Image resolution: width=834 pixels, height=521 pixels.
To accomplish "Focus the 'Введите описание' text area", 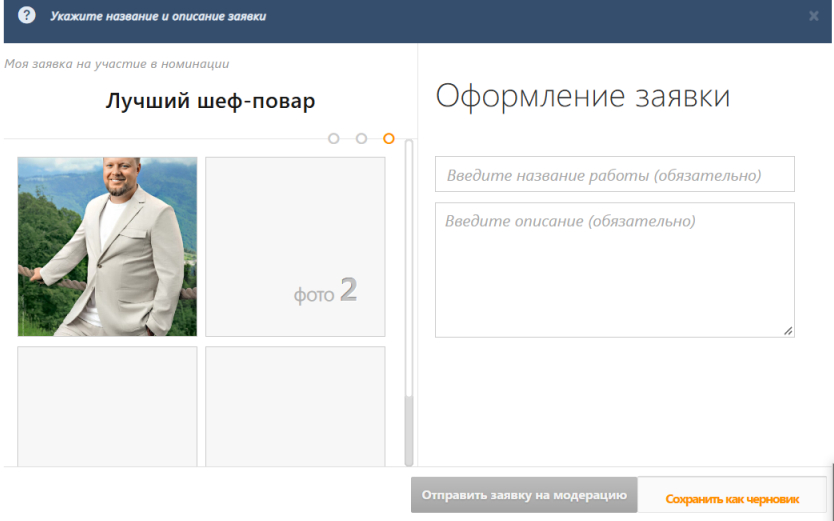I will click(x=615, y=270).
